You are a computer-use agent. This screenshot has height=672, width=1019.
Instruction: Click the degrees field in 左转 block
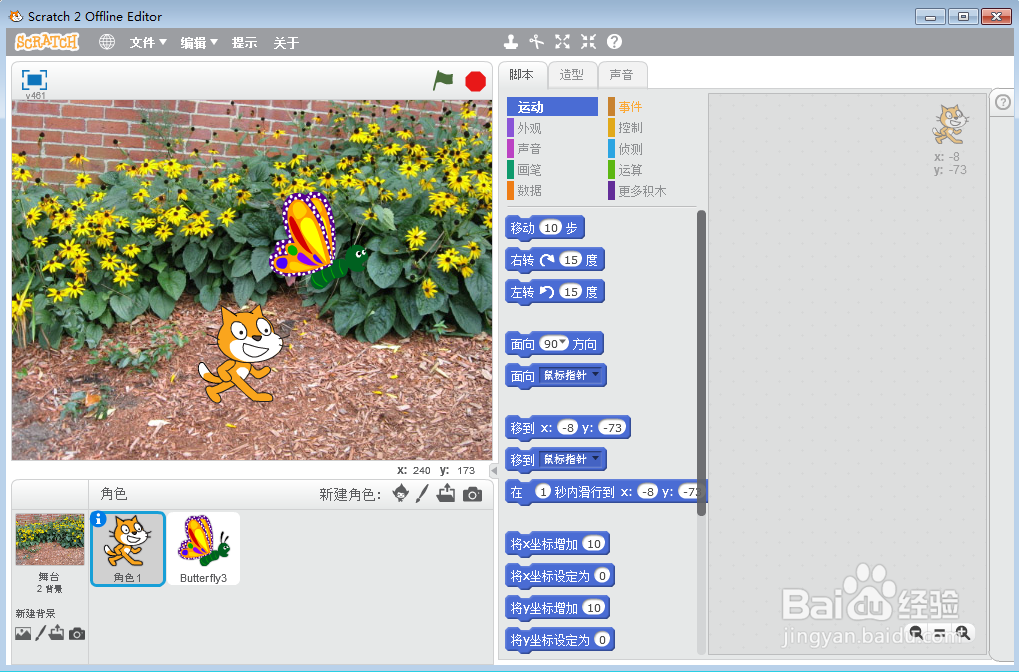[570, 292]
